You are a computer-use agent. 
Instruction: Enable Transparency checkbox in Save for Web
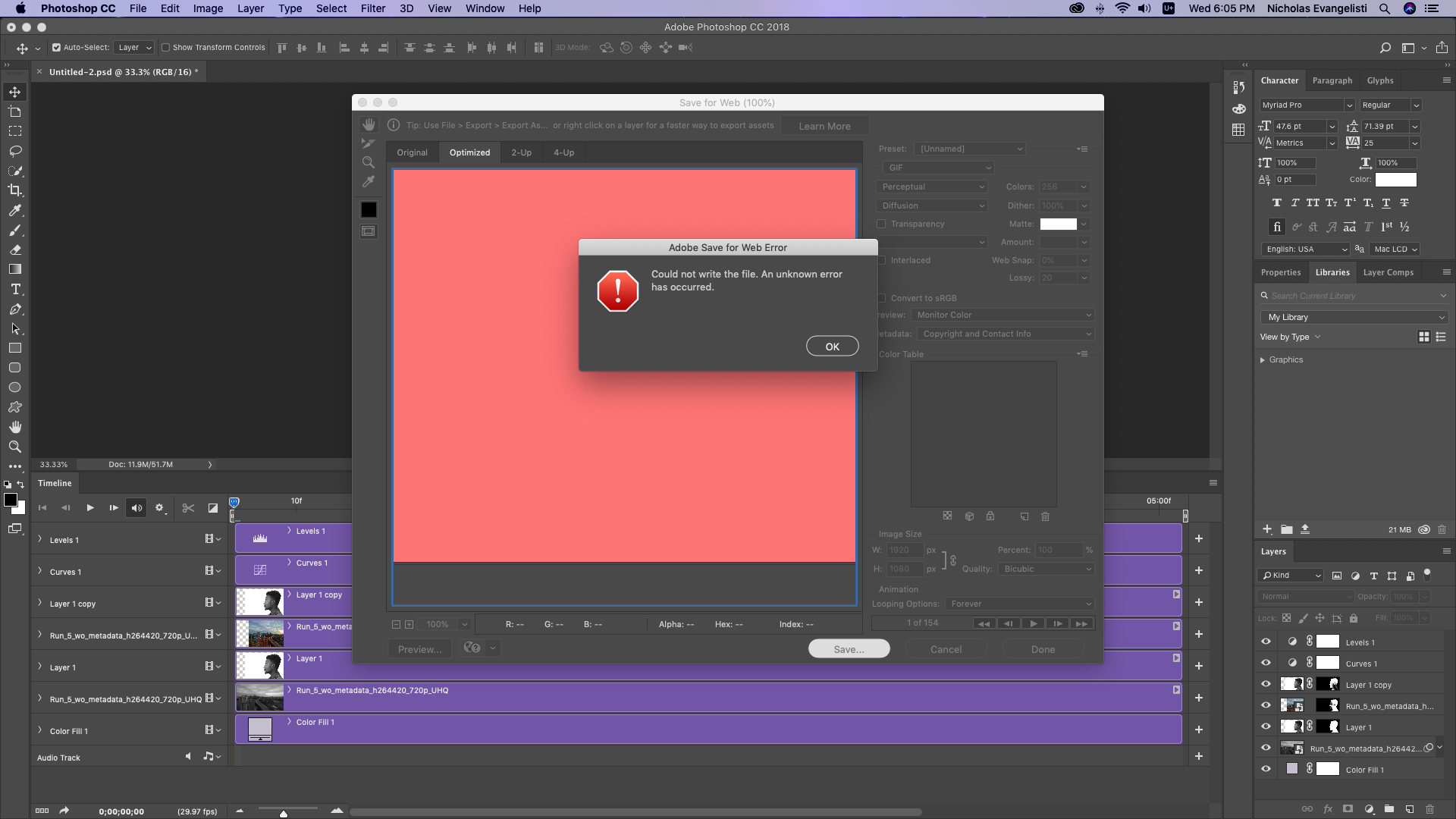tap(882, 223)
